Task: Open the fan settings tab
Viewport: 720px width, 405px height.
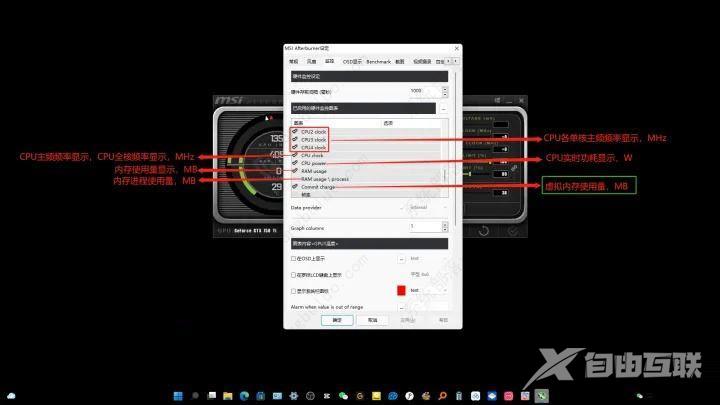Action: click(x=311, y=62)
